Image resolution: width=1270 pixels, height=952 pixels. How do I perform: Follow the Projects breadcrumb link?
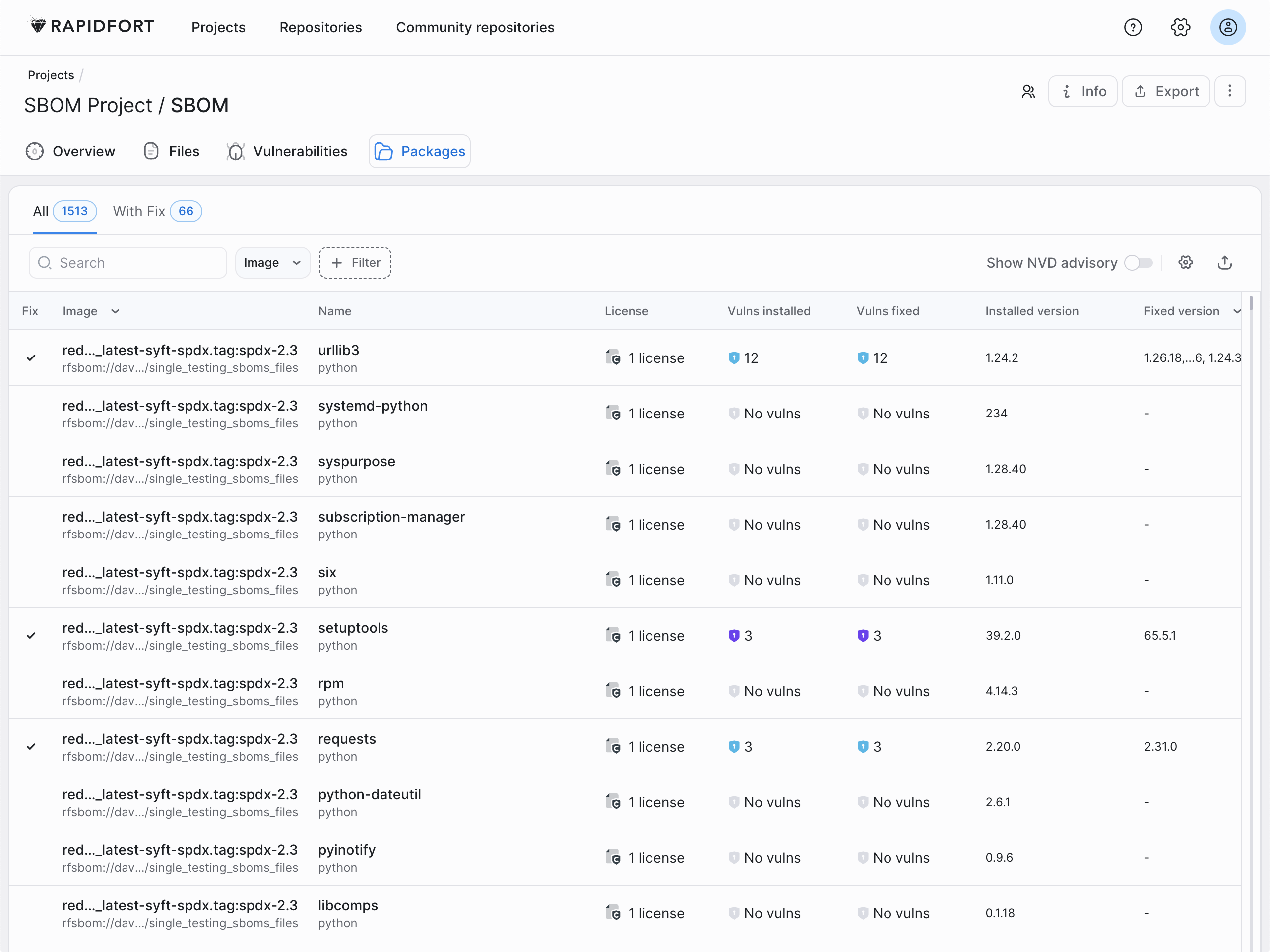click(51, 75)
